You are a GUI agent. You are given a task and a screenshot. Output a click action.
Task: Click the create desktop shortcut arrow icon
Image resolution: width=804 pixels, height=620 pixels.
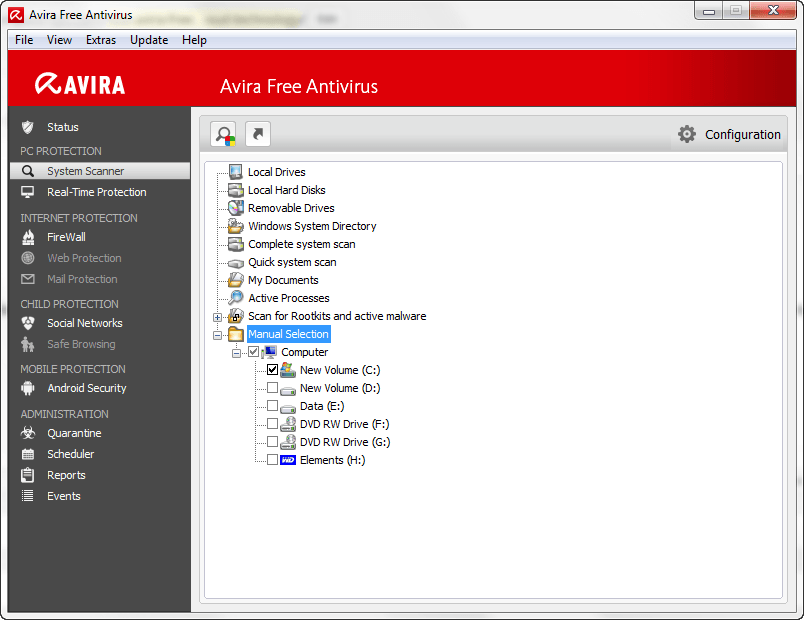[x=258, y=134]
